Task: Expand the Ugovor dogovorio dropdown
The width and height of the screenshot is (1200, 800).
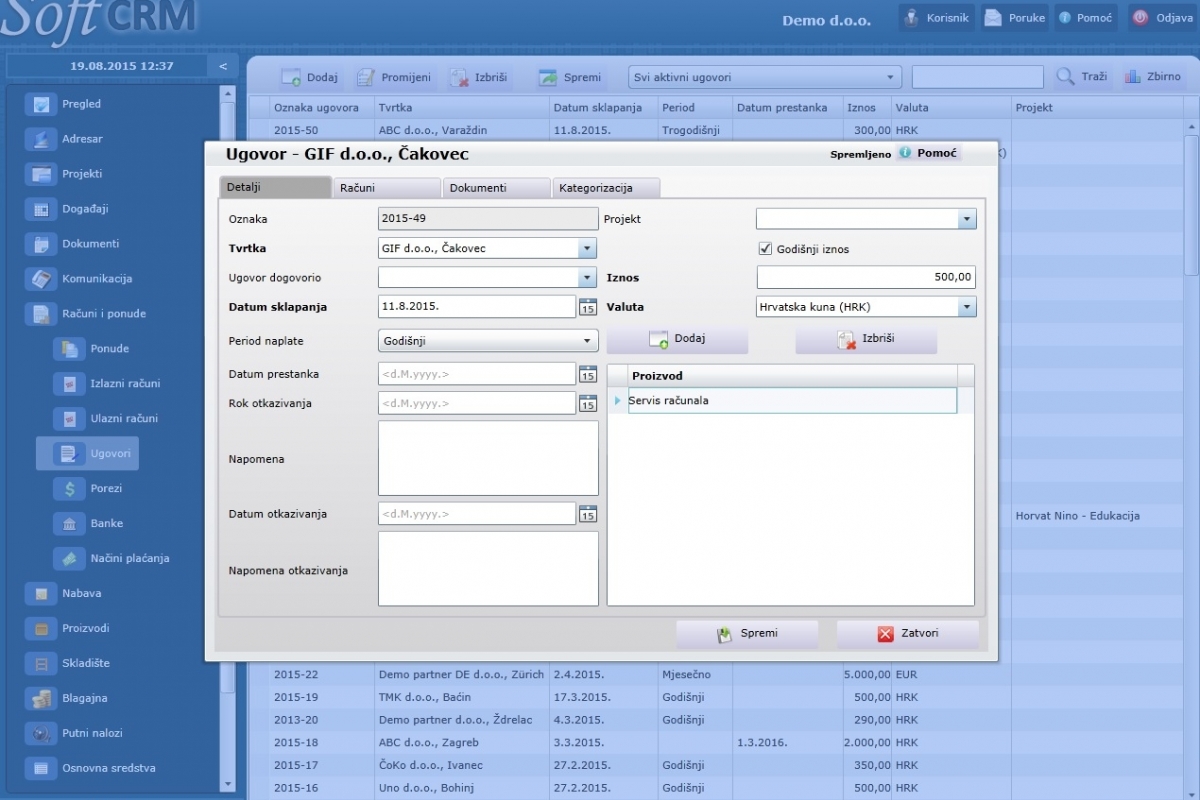Action: (x=587, y=278)
